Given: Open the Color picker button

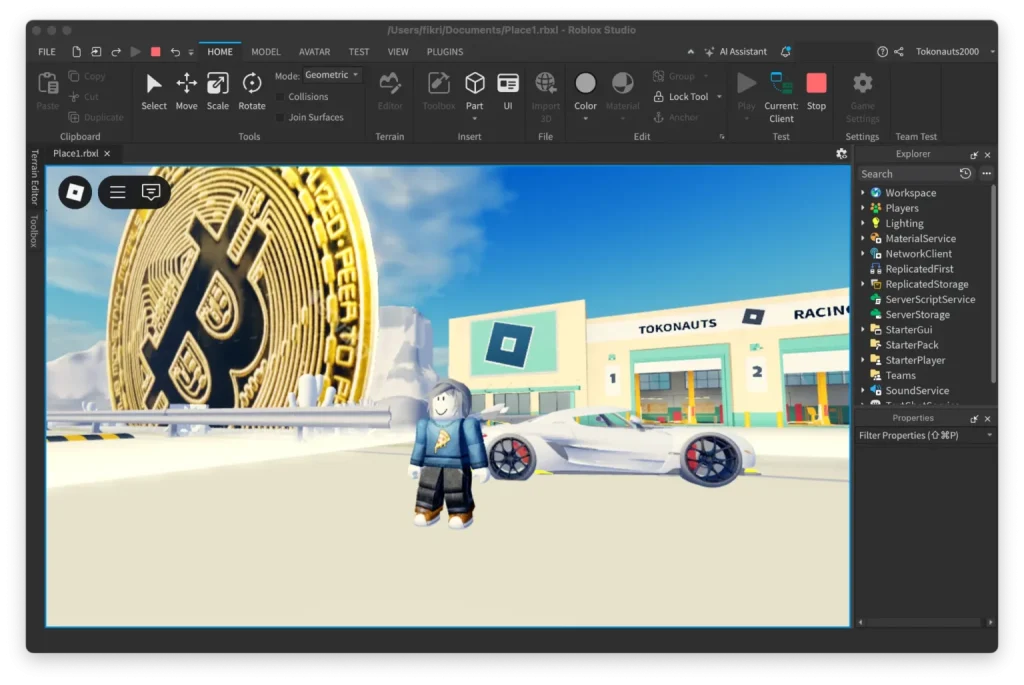Looking at the screenshot, I should tap(585, 84).
